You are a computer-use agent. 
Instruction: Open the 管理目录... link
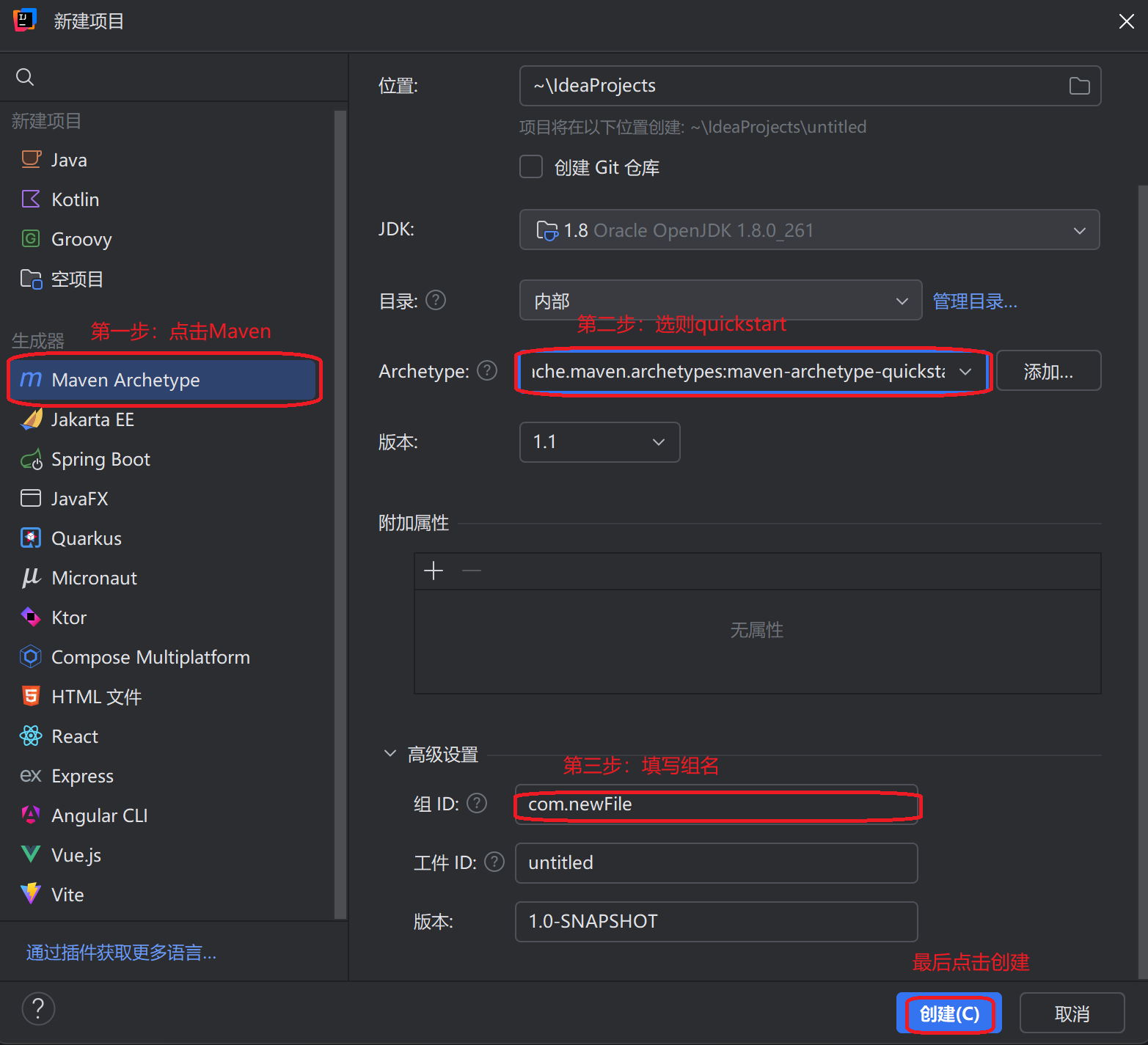click(975, 301)
